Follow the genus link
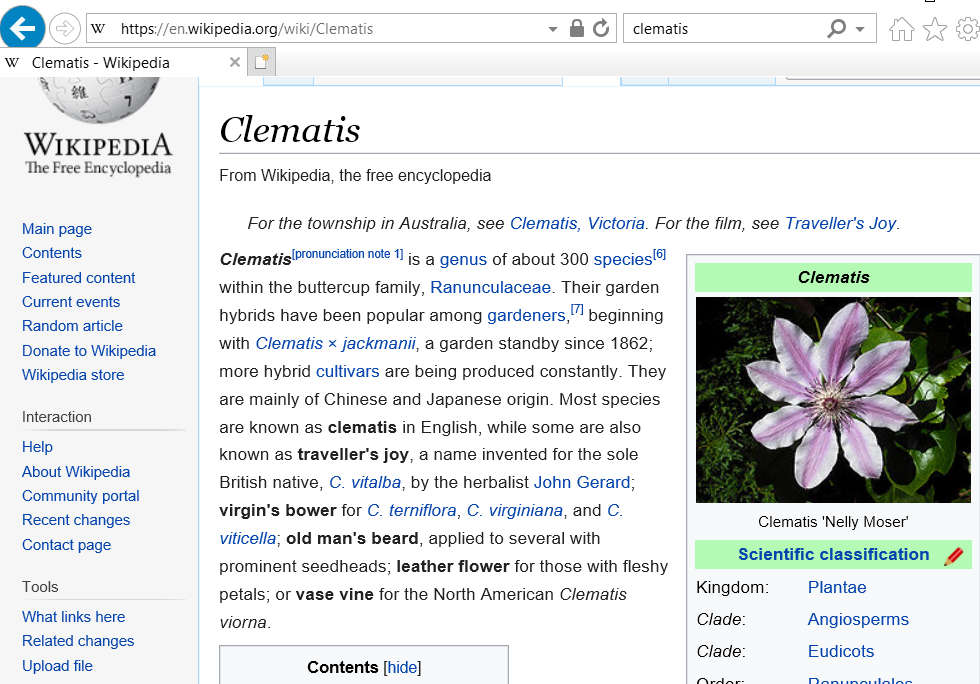The height and width of the screenshot is (684, 980). pos(463,259)
